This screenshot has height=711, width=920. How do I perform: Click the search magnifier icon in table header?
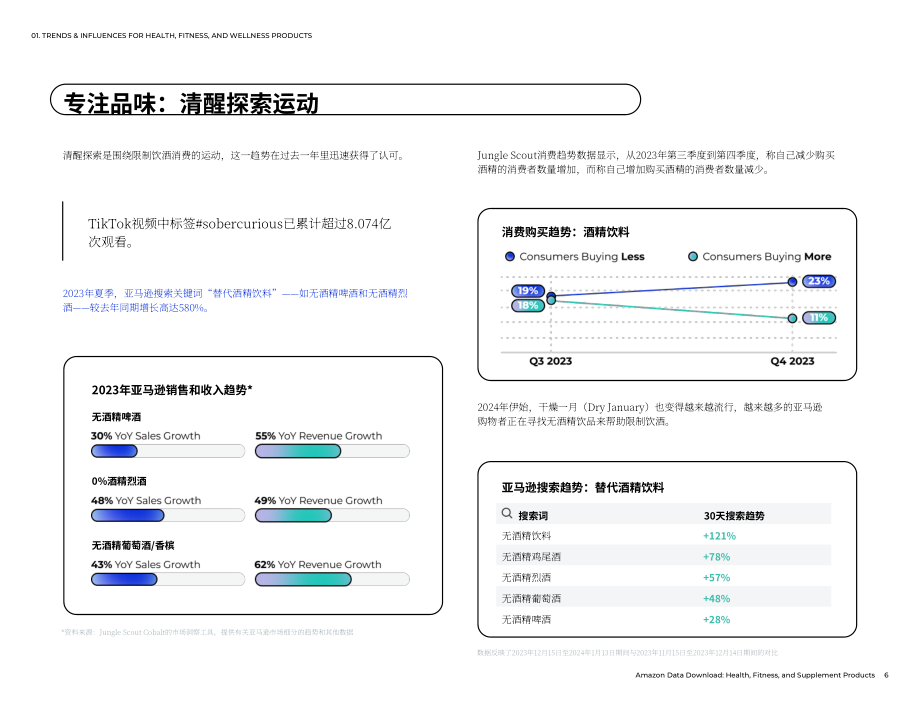(507, 514)
